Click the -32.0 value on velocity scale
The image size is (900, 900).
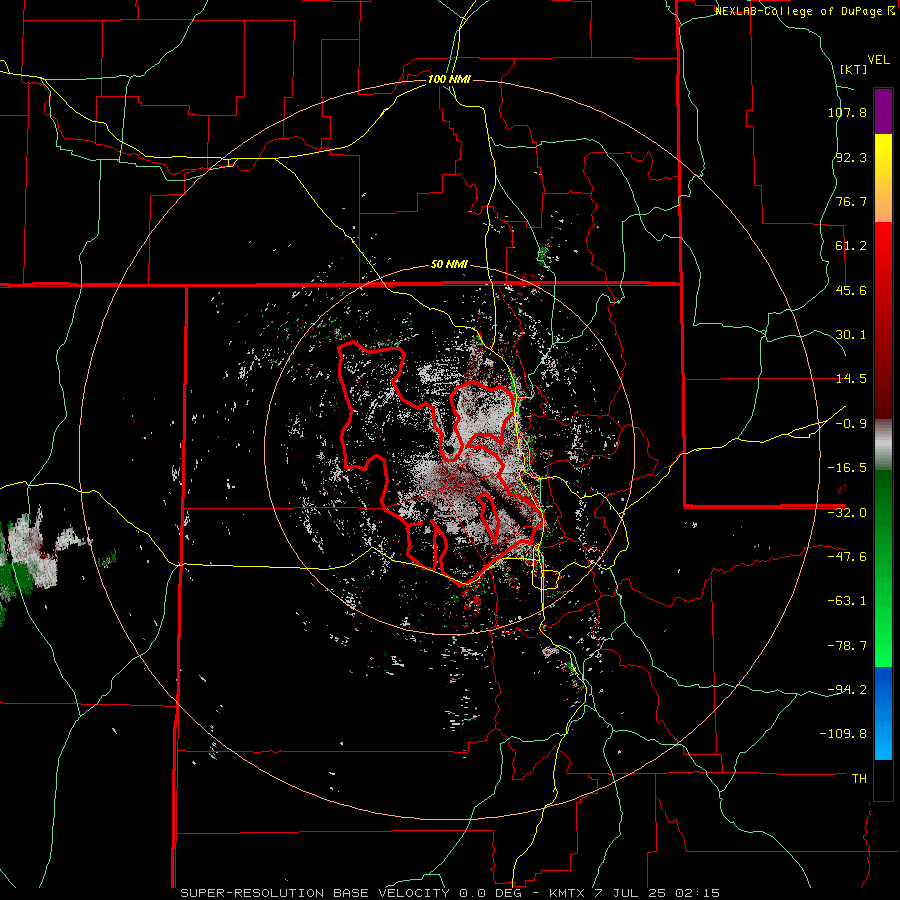847,513
